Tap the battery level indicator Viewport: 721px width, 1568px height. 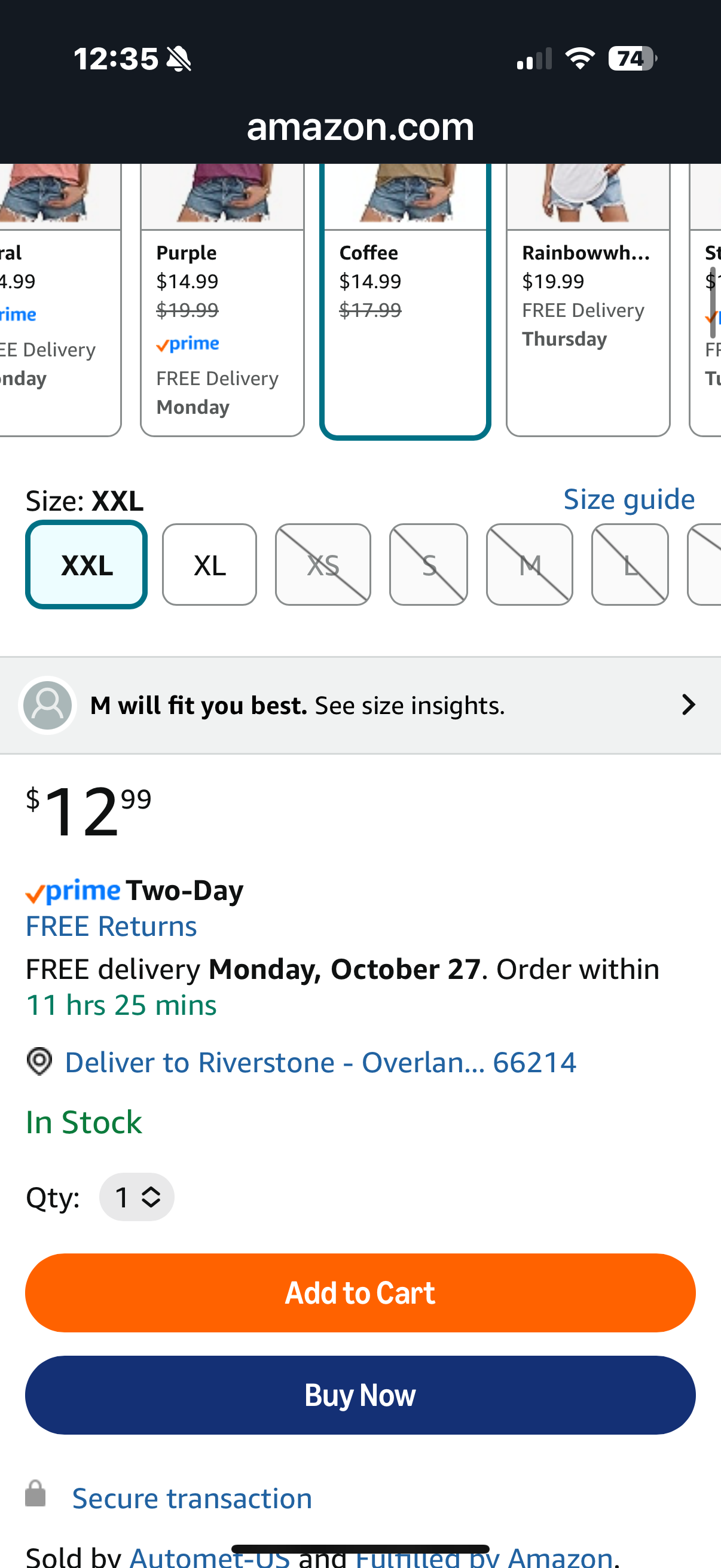click(x=631, y=59)
